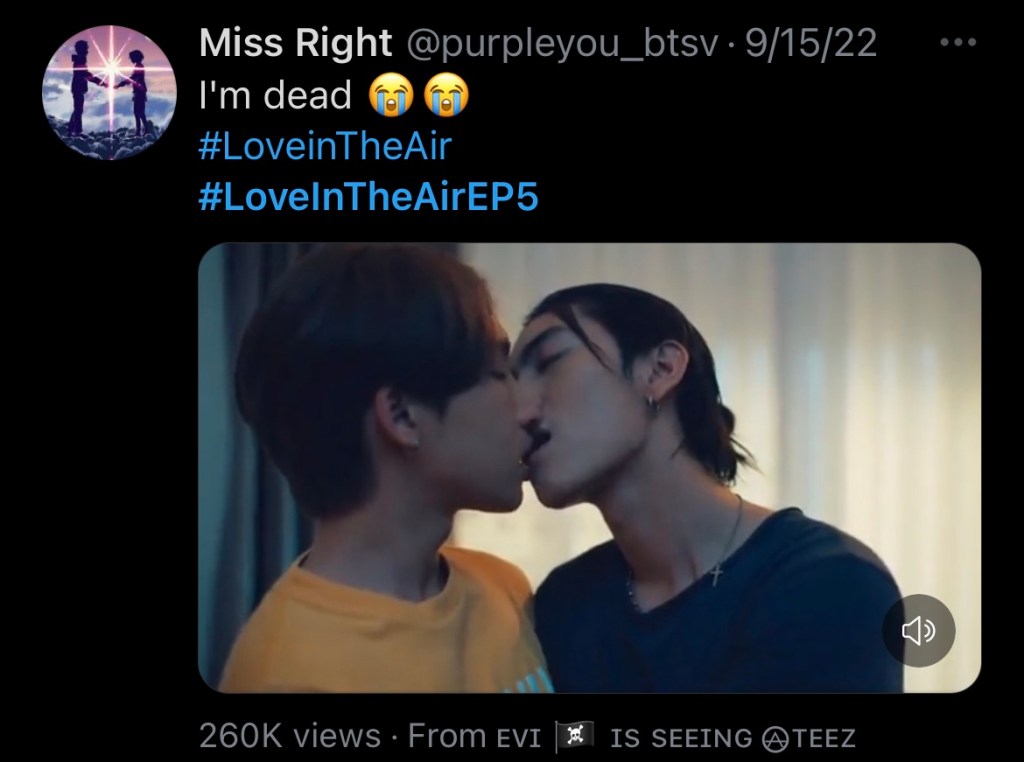Click the "I'm dead" tweet text
This screenshot has width=1024, height=762.
pos(275,95)
